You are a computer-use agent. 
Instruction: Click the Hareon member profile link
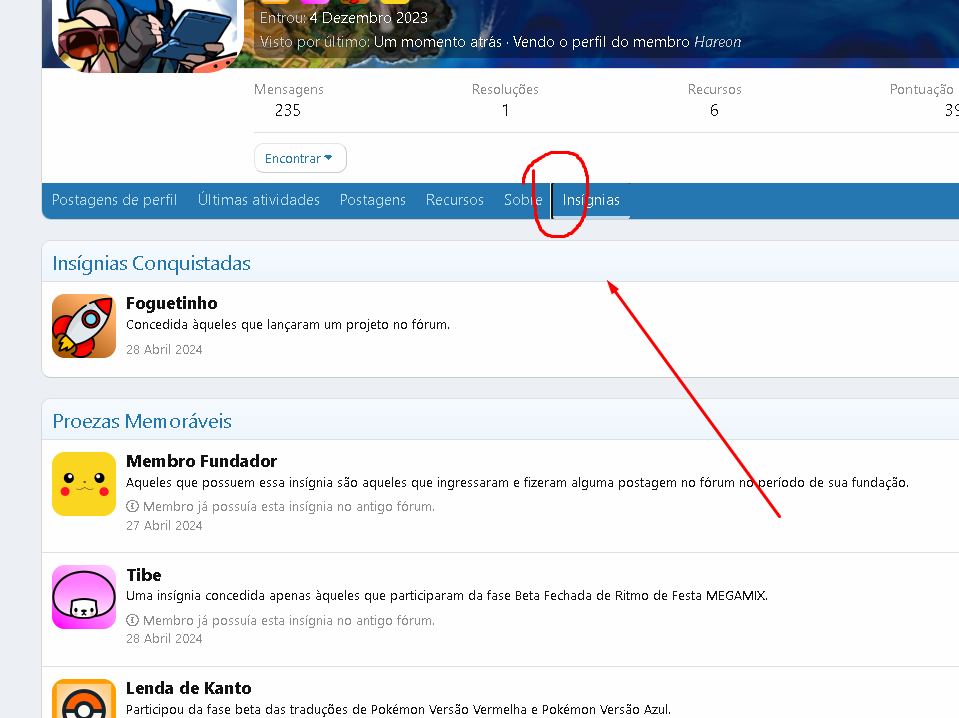(x=717, y=42)
